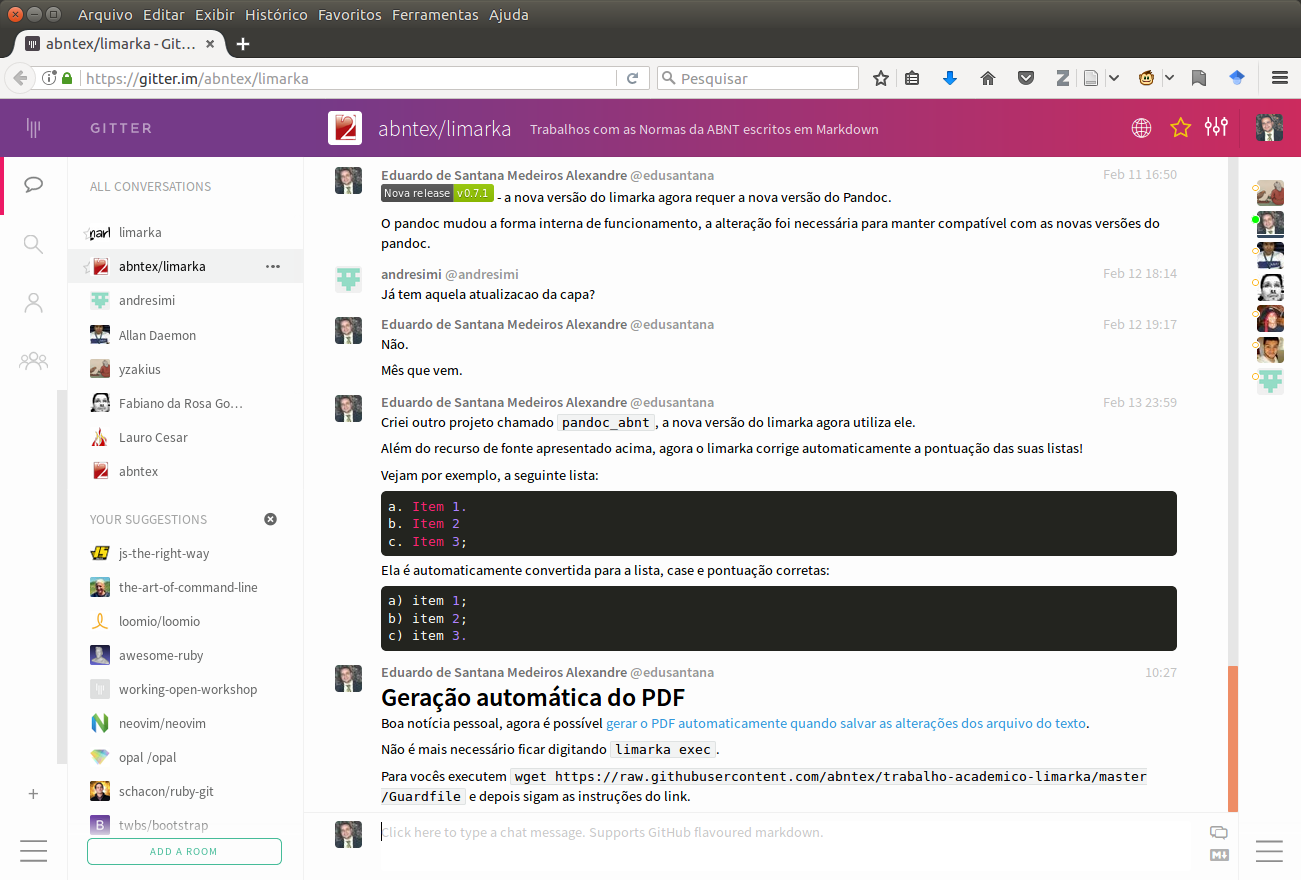Screen dimensions: 1301x880
Task: Open the Allan Daemon conversation
Action: (x=185, y=335)
